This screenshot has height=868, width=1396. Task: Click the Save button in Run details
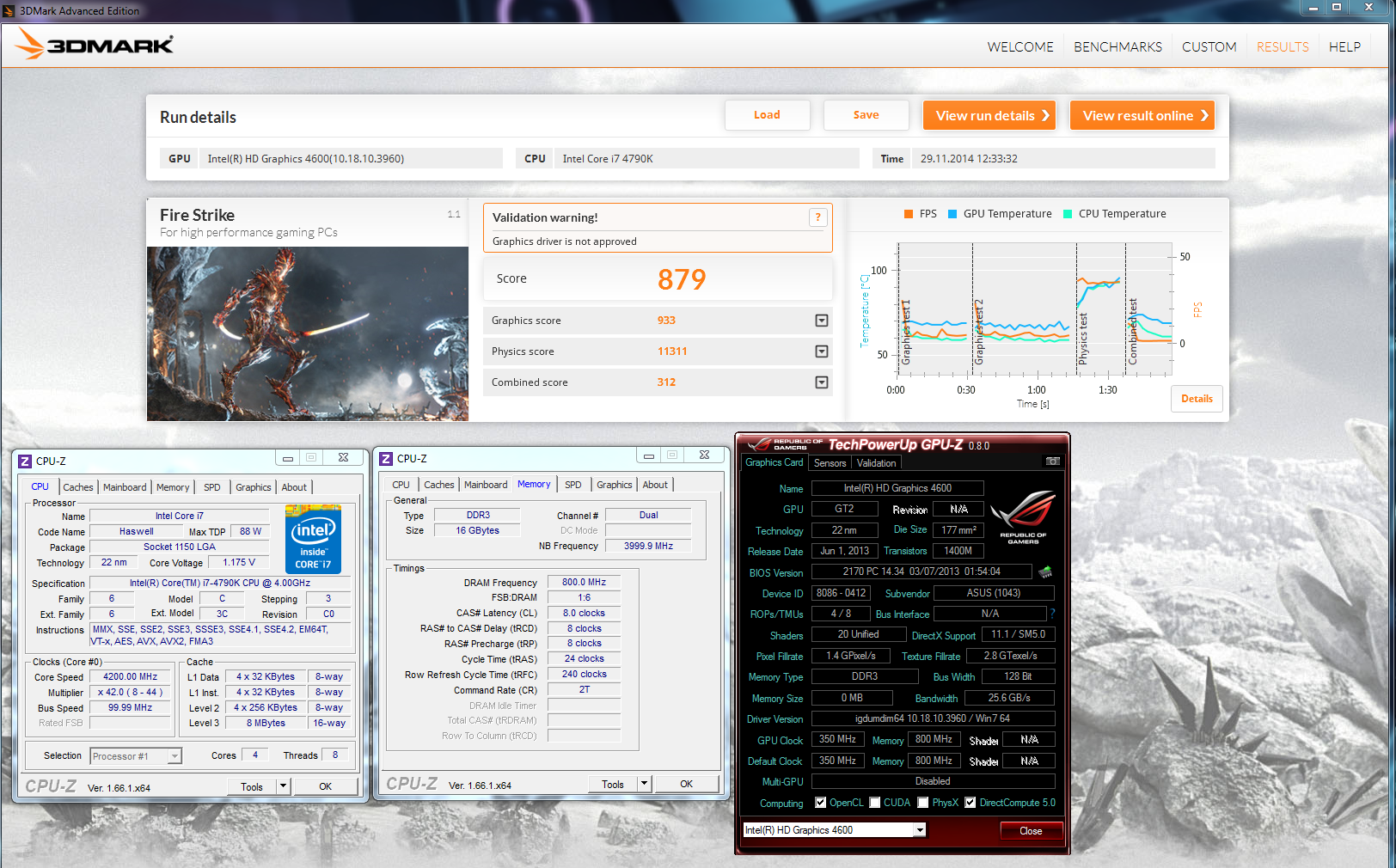tap(866, 115)
